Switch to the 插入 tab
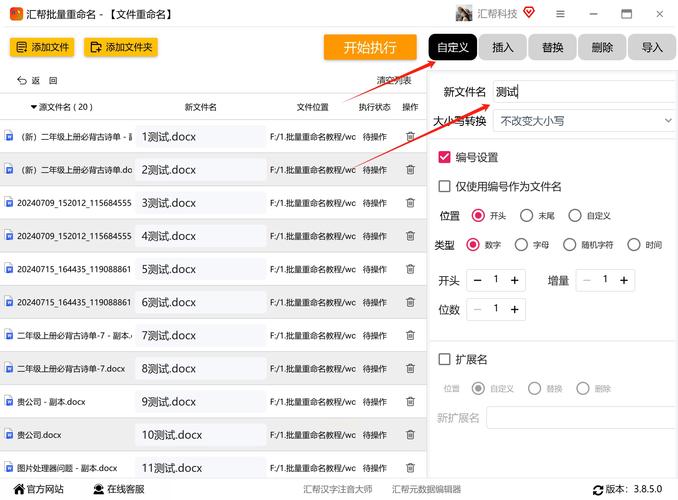The width and height of the screenshot is (678, 500). pyautogui.click(x=503, y=47)
